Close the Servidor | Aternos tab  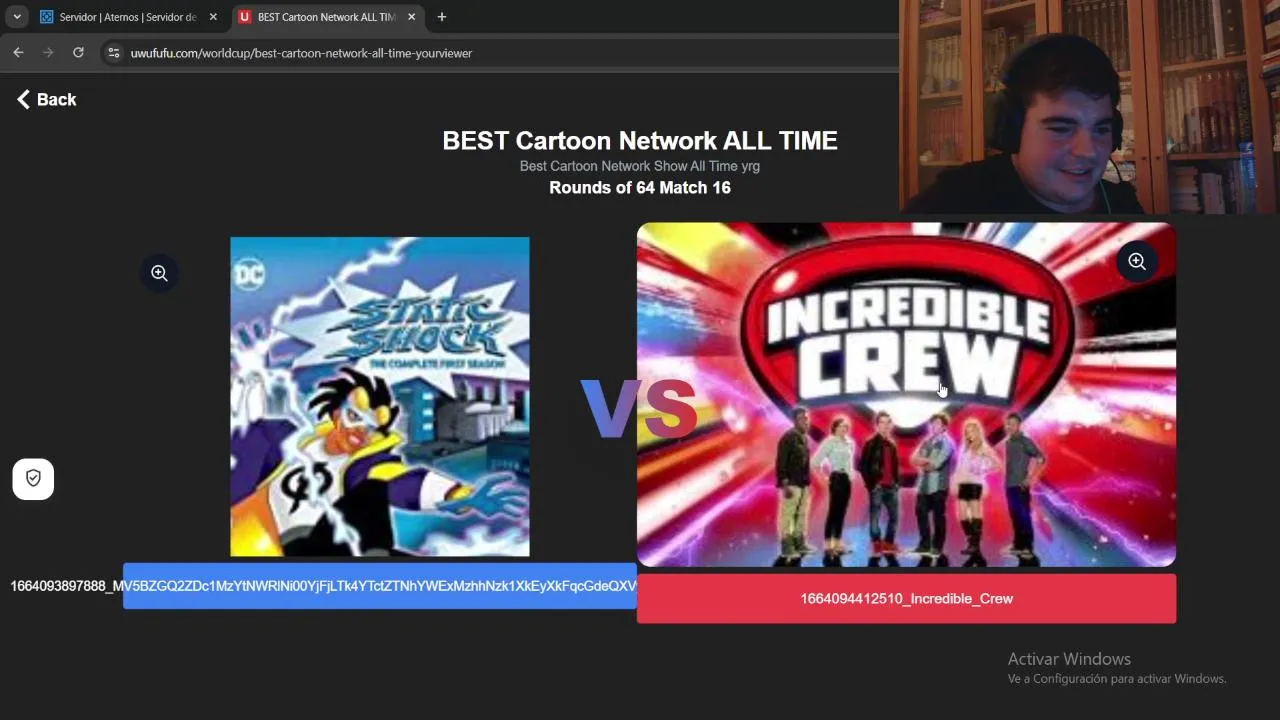(213, 17)
